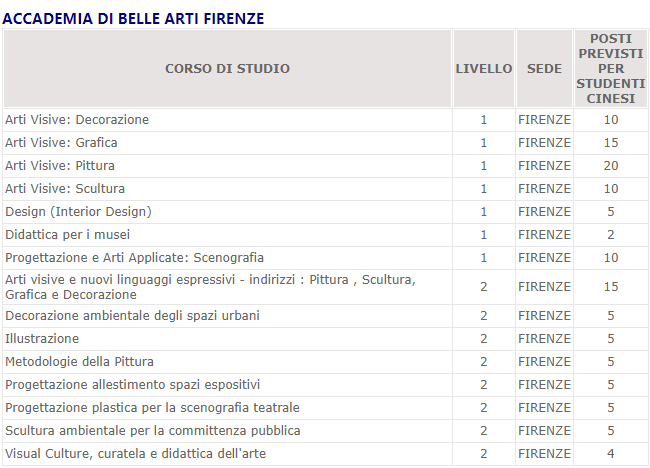Screen dimensions: 650x468
Task: Select the Arti Visive: Grafica row
Action: click(x=61, y=143)
